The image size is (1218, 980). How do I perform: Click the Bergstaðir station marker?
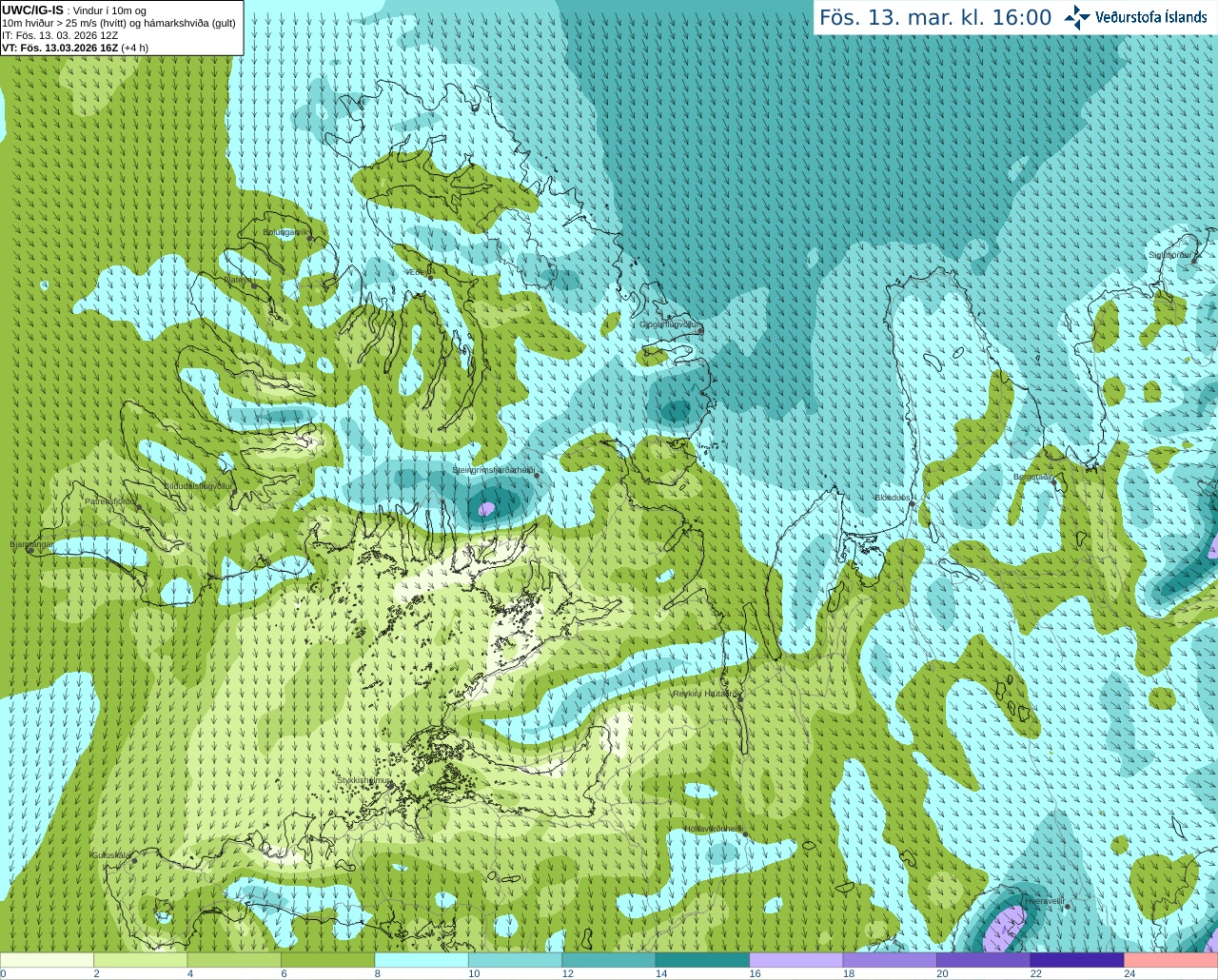click(1055, 482)
